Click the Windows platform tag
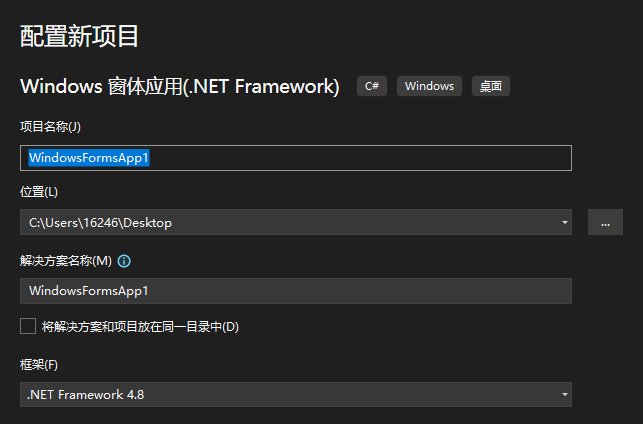The image size is (643, 424). pos(429,86)
